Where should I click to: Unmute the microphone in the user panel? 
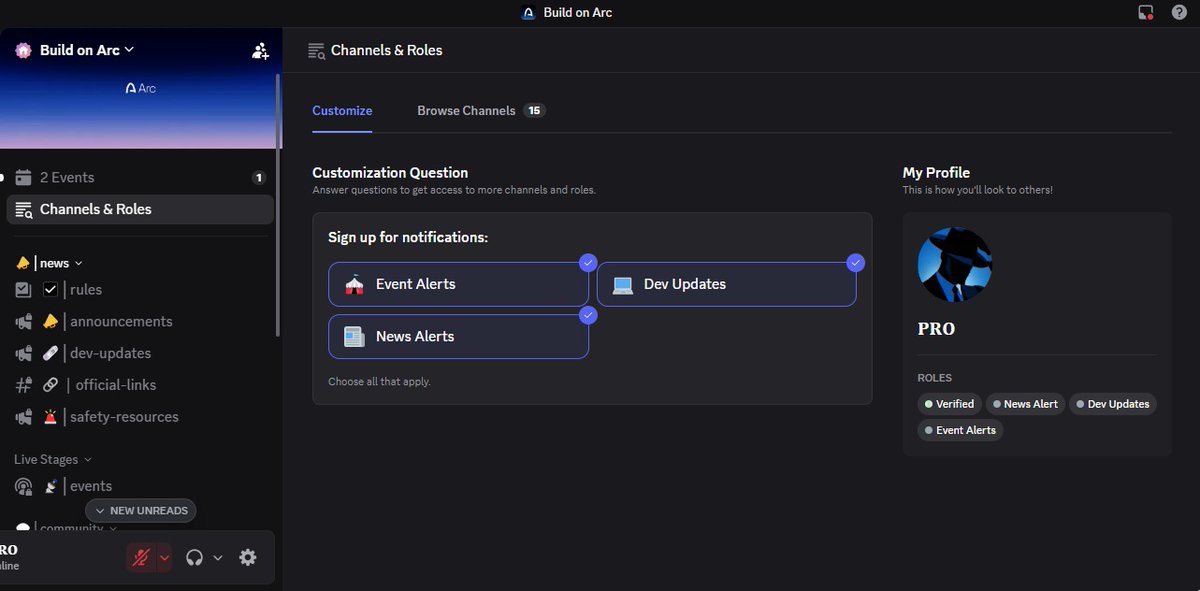pos(141,557)
